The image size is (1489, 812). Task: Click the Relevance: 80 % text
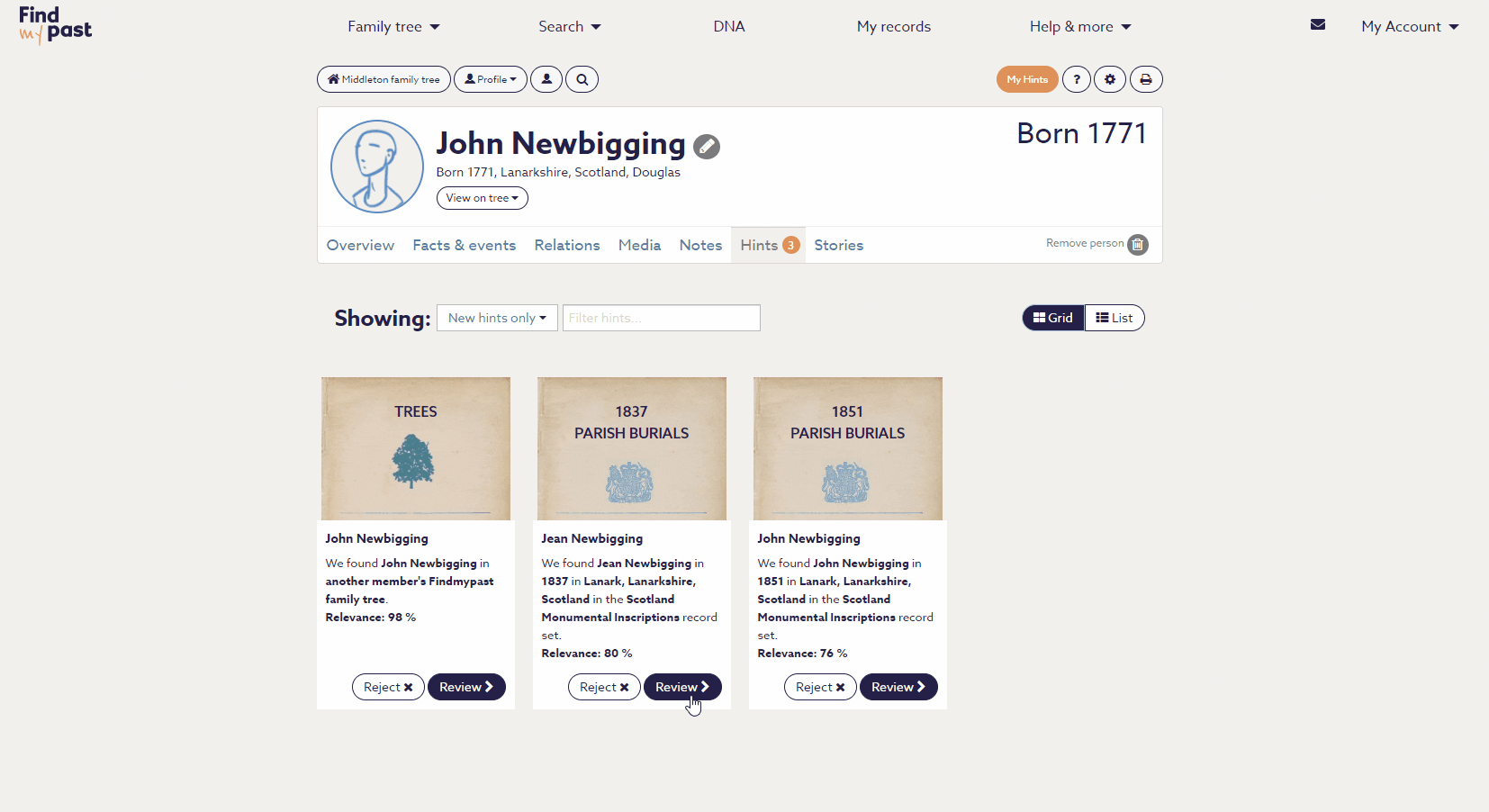[587, 654]
